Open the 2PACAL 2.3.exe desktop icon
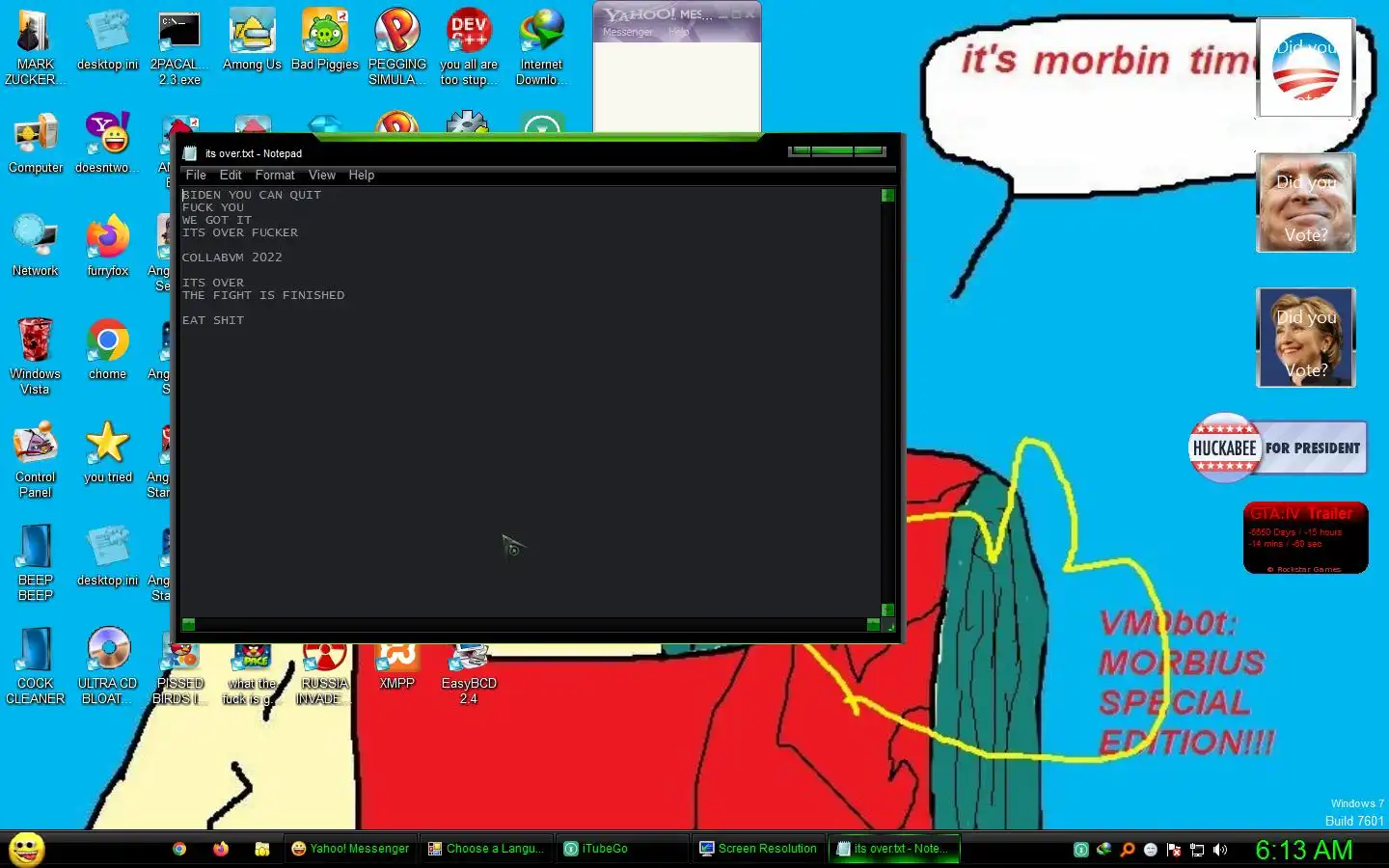The width and height of the screenshot is (1389, 868). point(179,46)
